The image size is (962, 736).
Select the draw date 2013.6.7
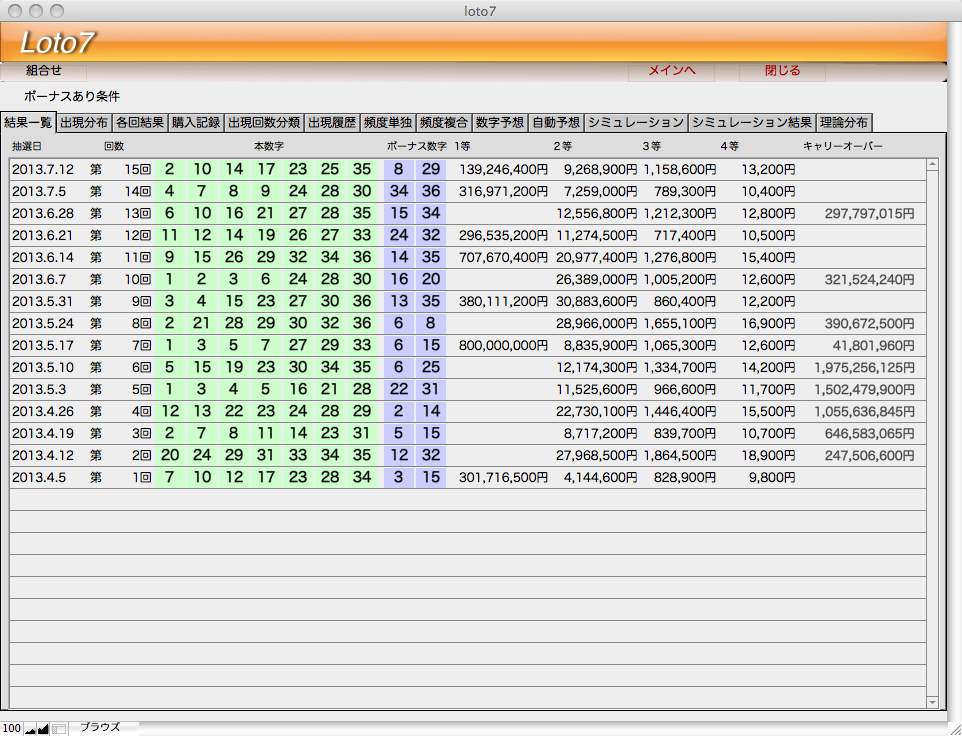click(39, 280)
